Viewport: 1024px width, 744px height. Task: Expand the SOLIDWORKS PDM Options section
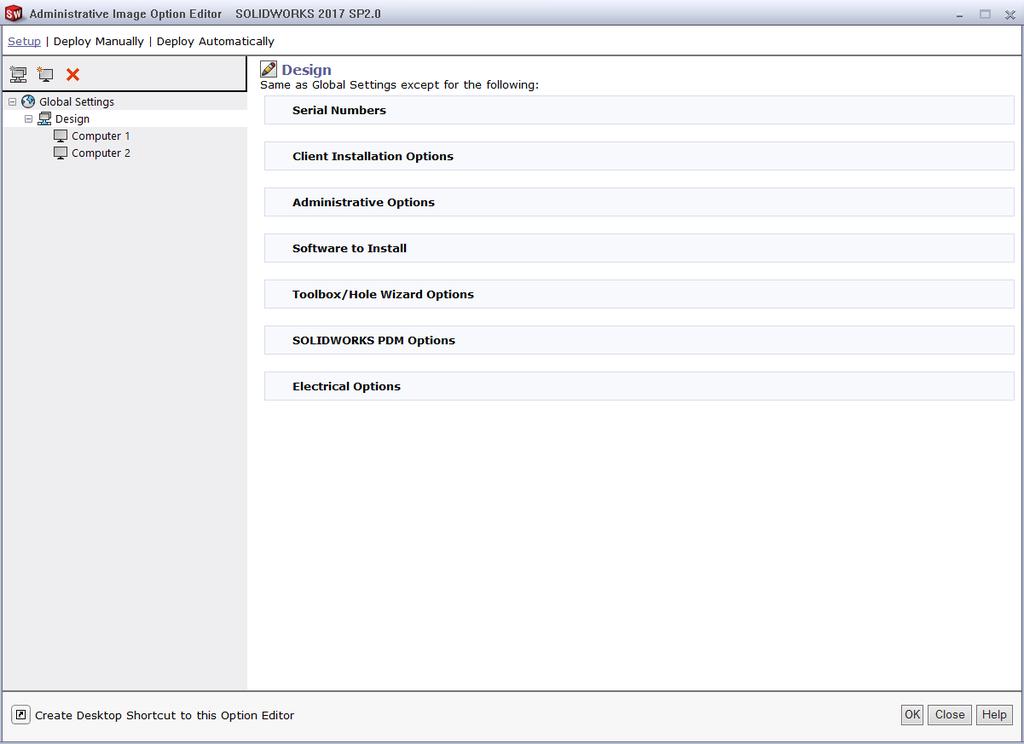pyautogui.click(x=639, y=340)
